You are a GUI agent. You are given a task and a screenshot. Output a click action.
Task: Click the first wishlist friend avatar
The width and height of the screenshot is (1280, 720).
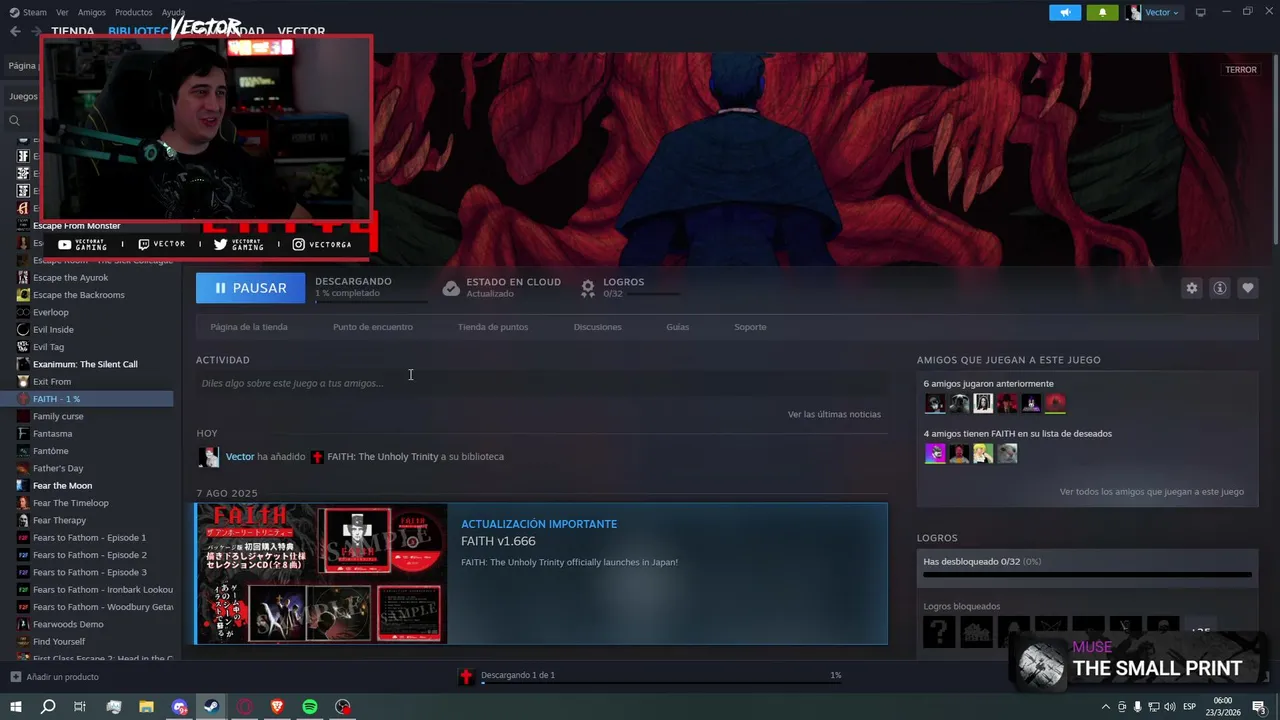(x=935, y=453)
